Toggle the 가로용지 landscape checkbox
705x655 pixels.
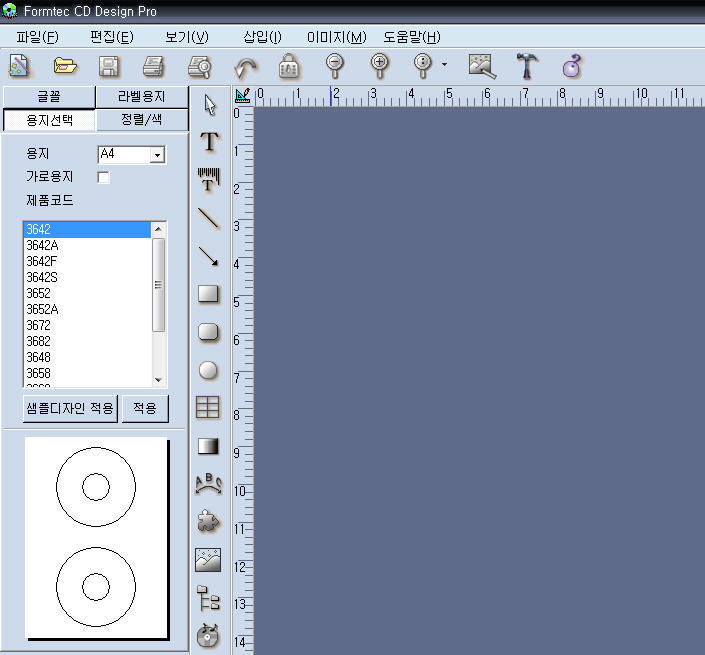[103, 177]
